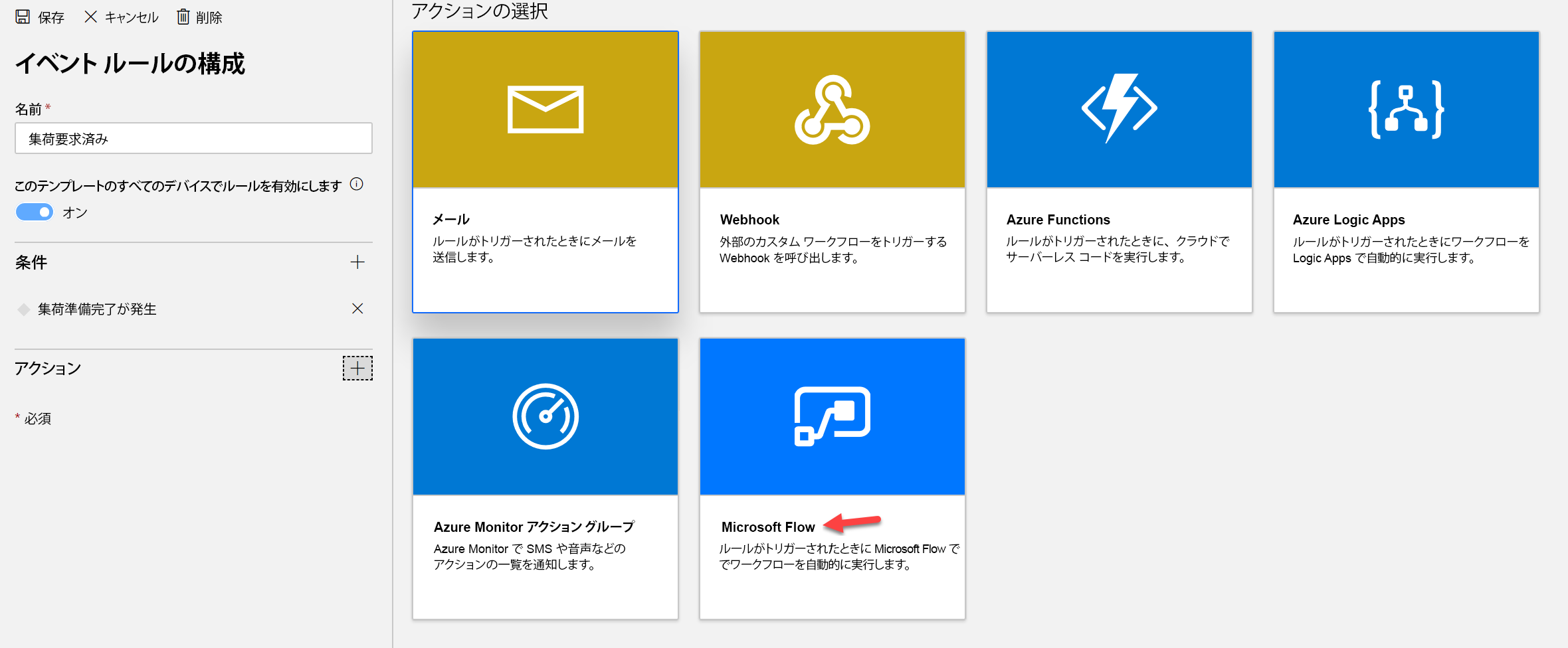Viewport: 1568px width, 648px height.
Task: Add a new condition with the 条件 plus icon
Action: (357, 262)
